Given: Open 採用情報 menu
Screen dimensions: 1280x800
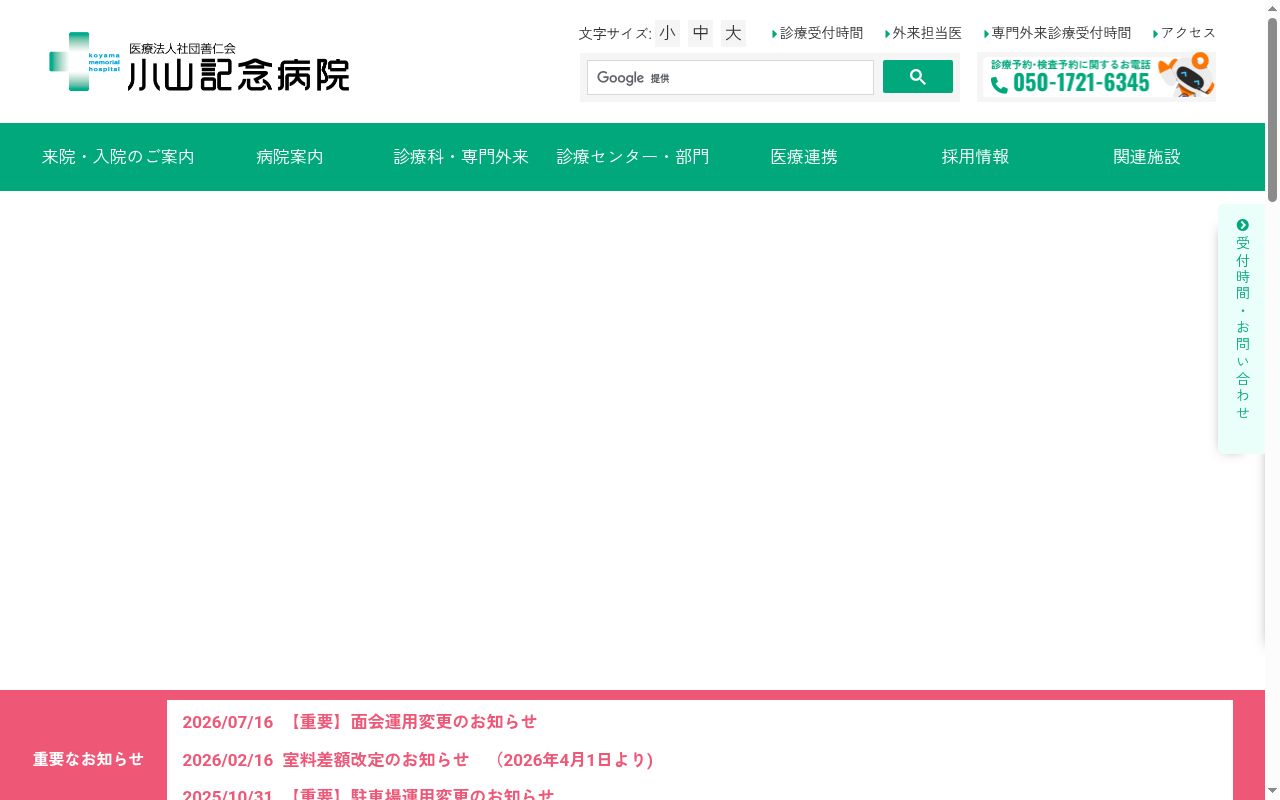Looking at the screenshot, I should pyautogui.click(x=976, y=157).
